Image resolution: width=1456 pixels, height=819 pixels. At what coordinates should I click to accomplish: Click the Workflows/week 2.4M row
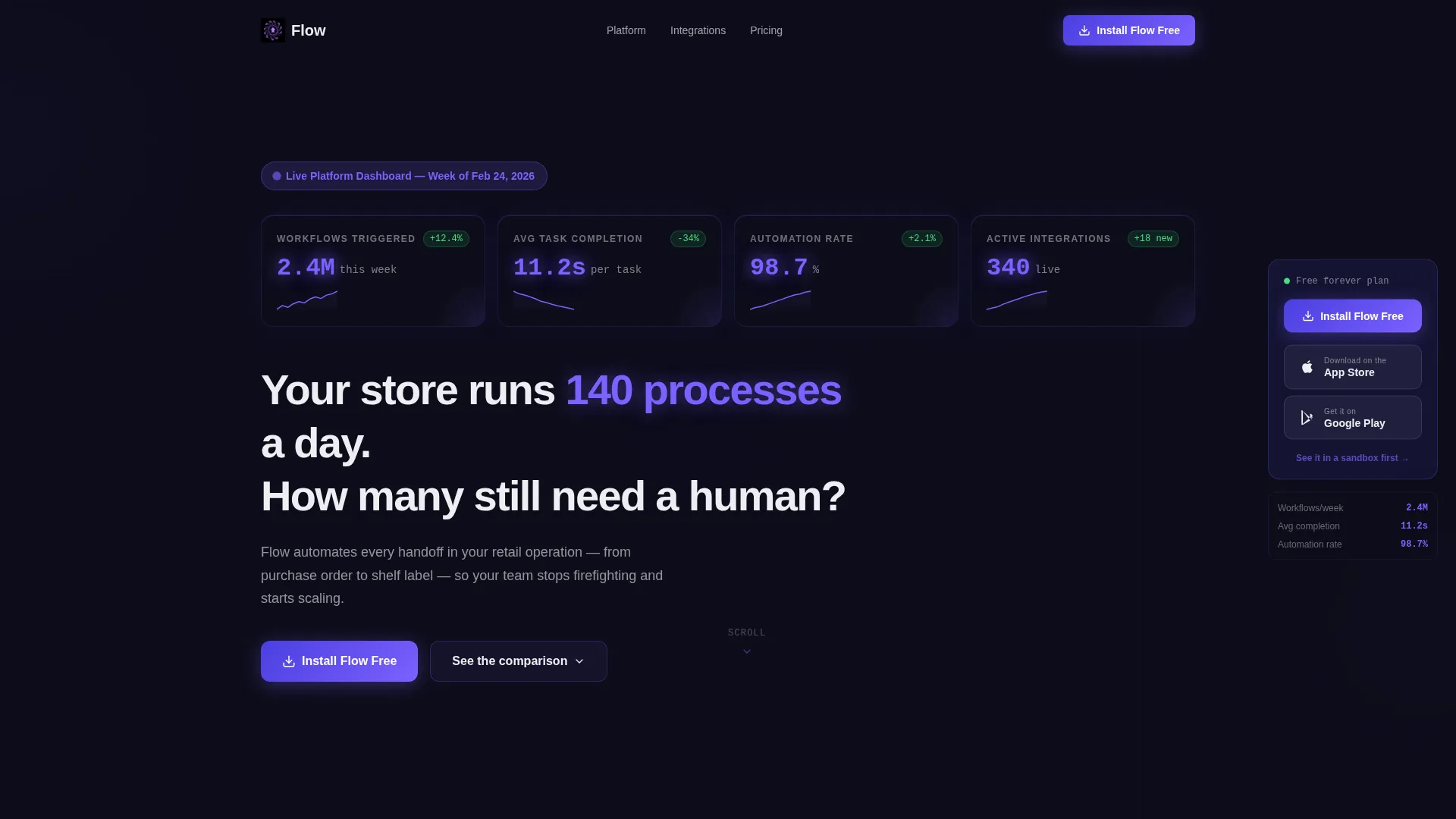pyautogui.click(x=1353, y=508)
